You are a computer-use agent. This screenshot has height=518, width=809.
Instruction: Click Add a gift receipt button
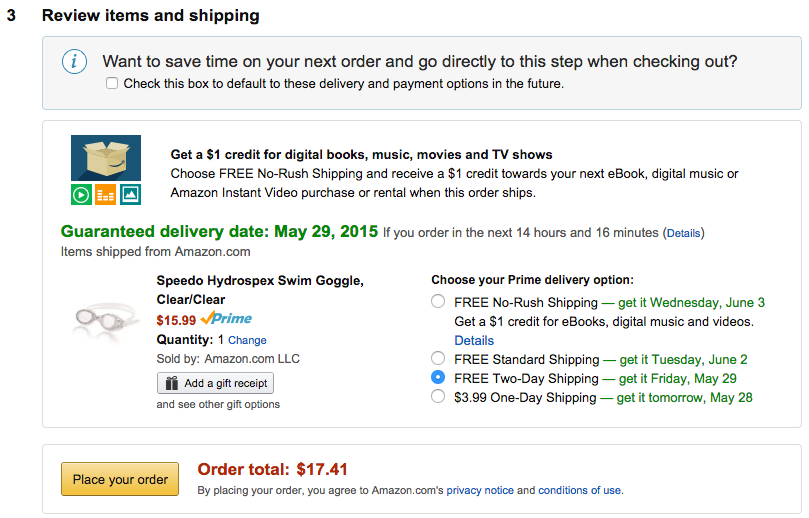[x=215, y=383]
